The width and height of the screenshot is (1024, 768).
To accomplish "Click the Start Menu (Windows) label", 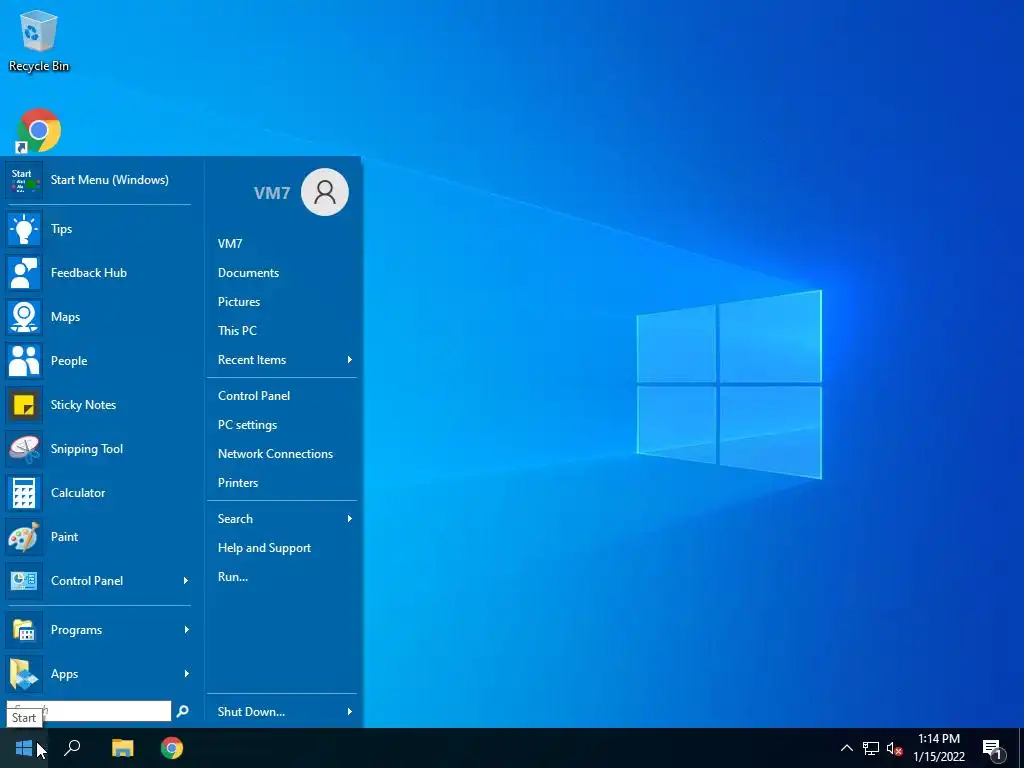I will (110, 180).
